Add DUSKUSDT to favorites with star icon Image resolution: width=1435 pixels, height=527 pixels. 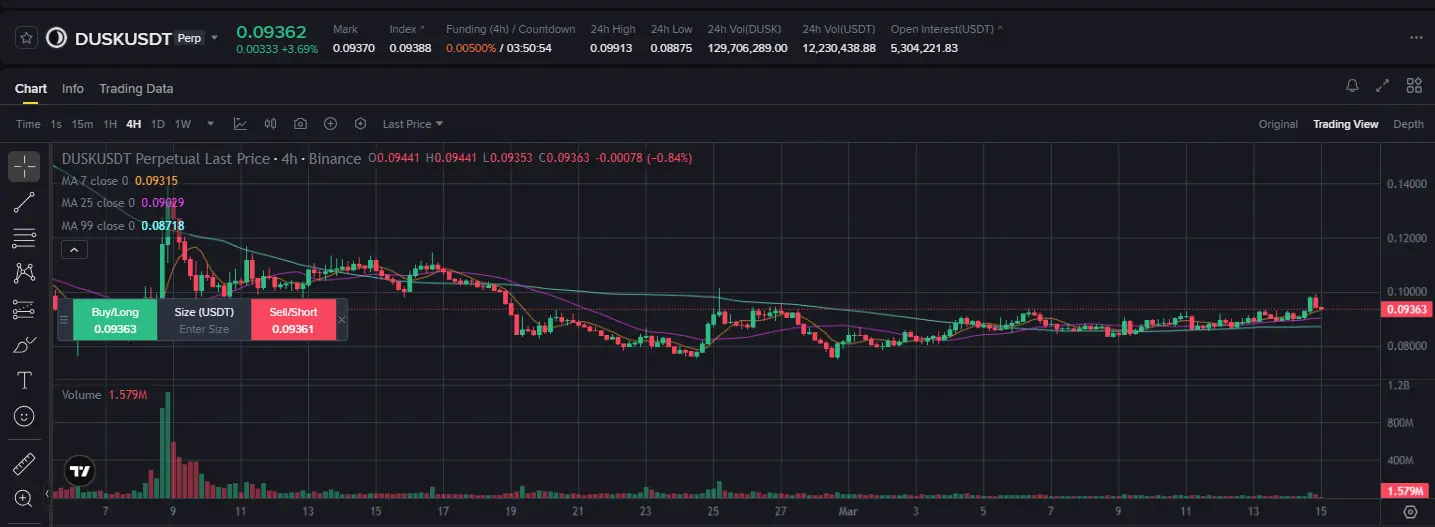click(x=26, y=38)
